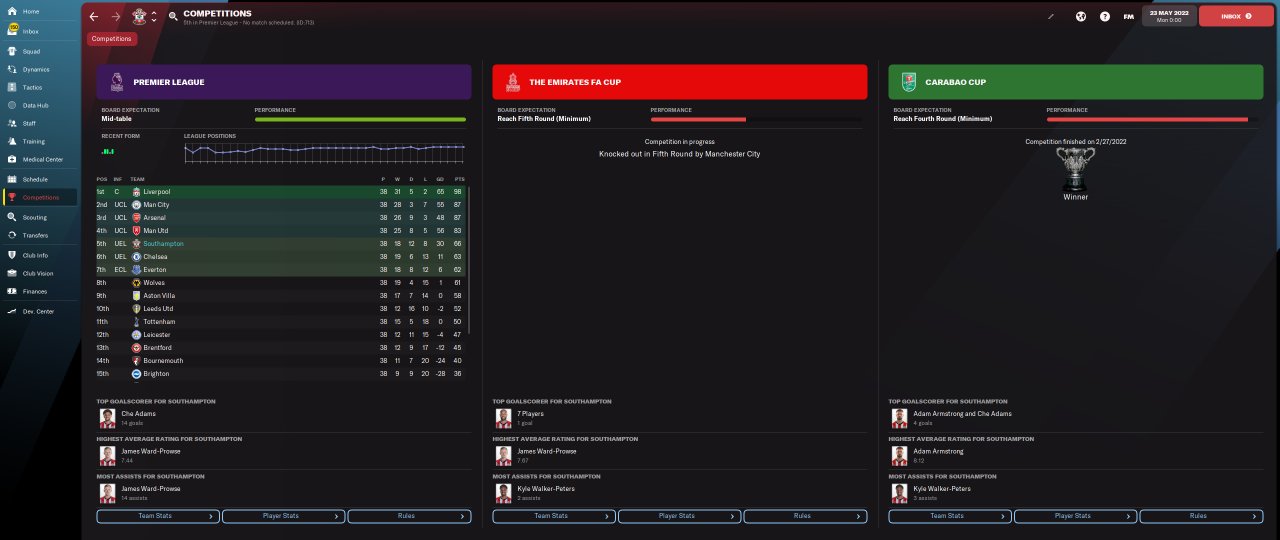Open Premier League Rules
The height and width of the screenshot is (540, 1280).
(x=409, y=516)
